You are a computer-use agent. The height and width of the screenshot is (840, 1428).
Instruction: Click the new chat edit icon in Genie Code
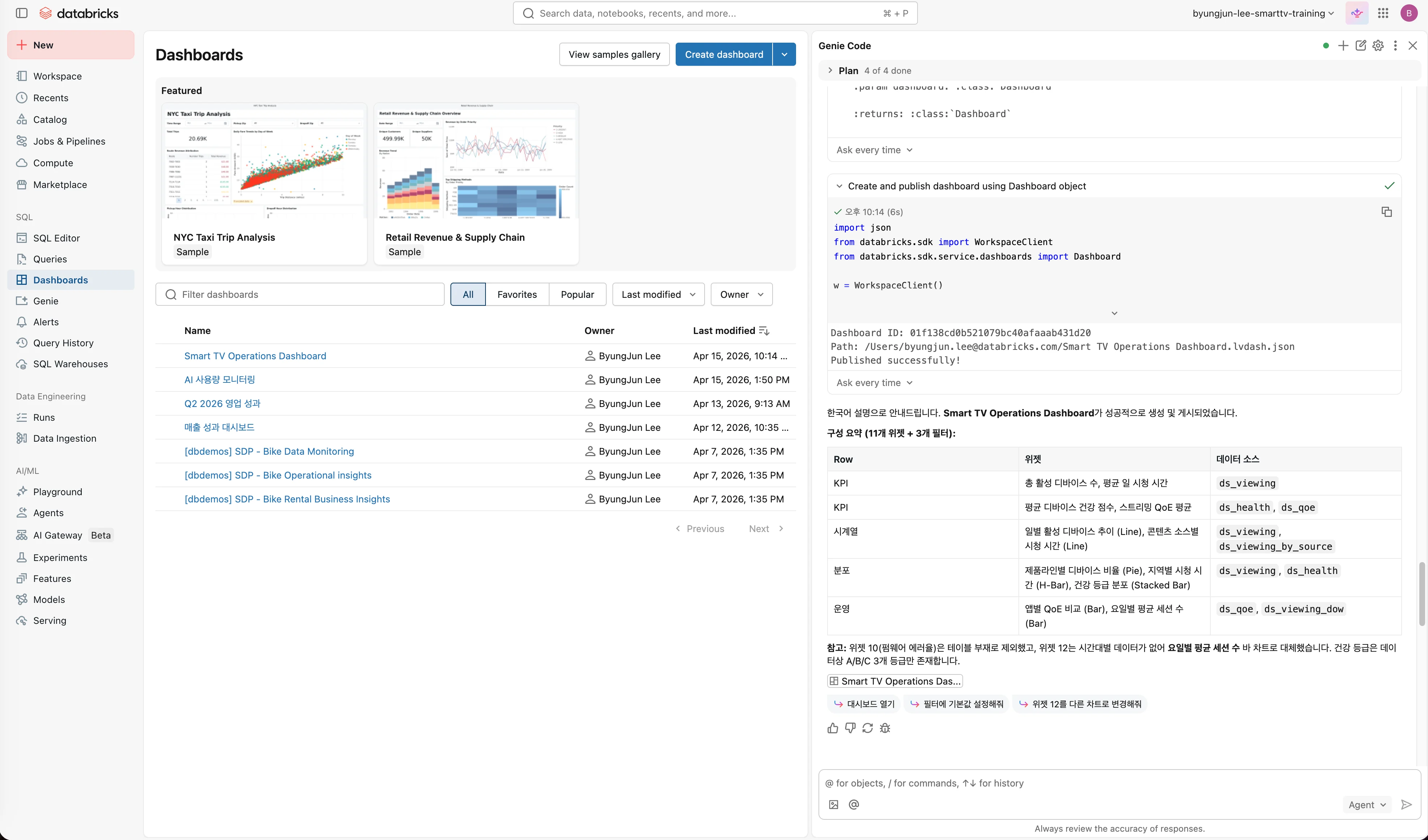(x=1360, y=46)
